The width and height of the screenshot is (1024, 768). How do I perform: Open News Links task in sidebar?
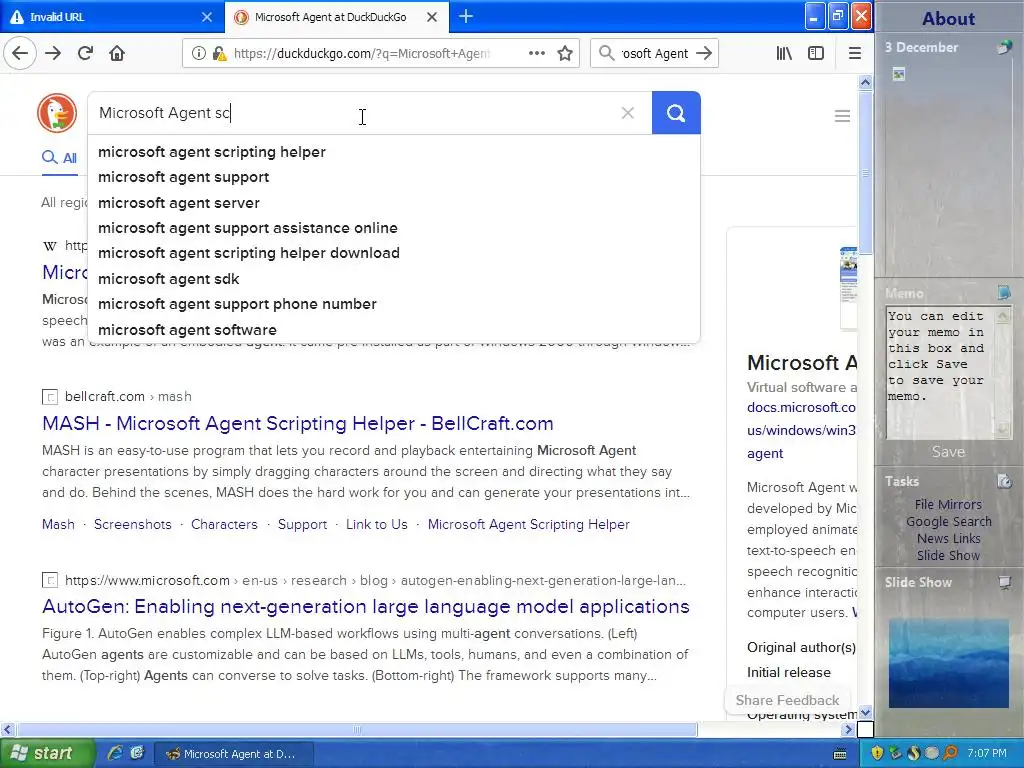tap(948, 538)
